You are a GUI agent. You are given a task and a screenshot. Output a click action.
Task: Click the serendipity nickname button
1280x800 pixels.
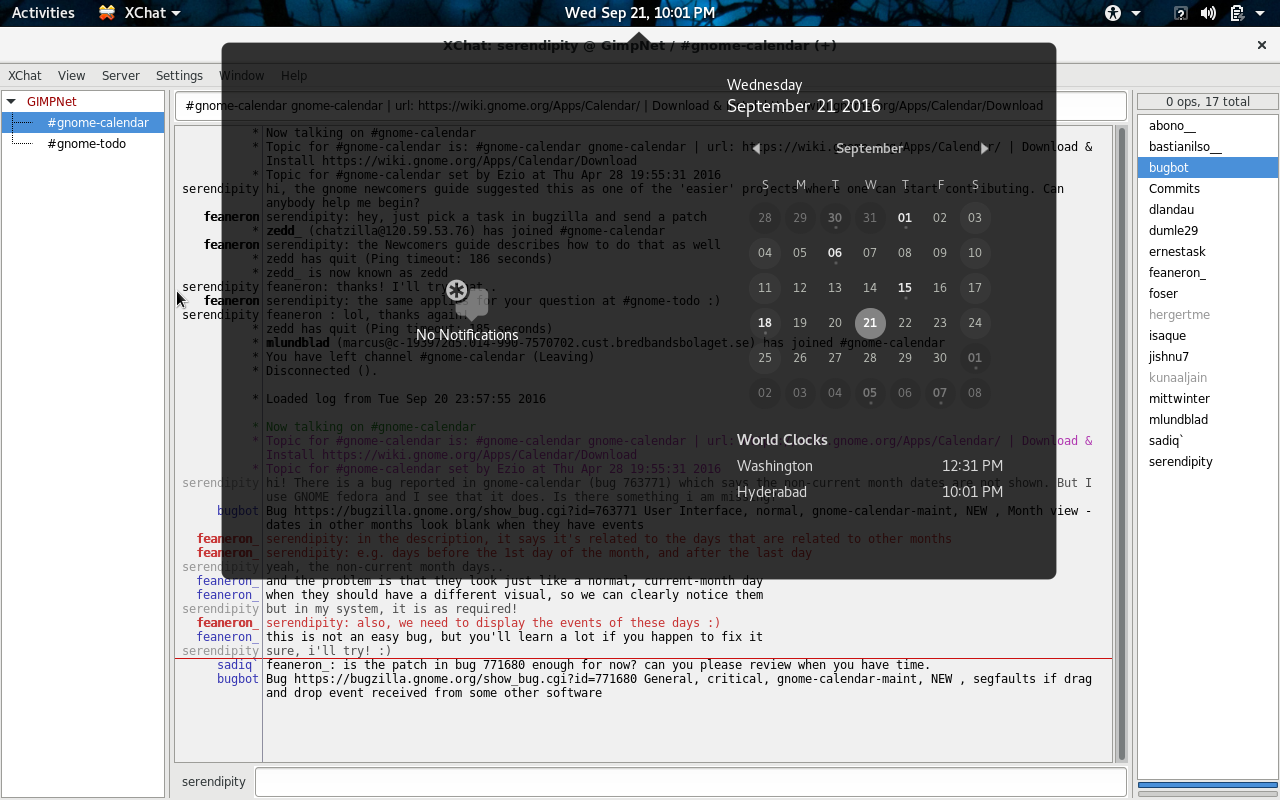point(214,782)
